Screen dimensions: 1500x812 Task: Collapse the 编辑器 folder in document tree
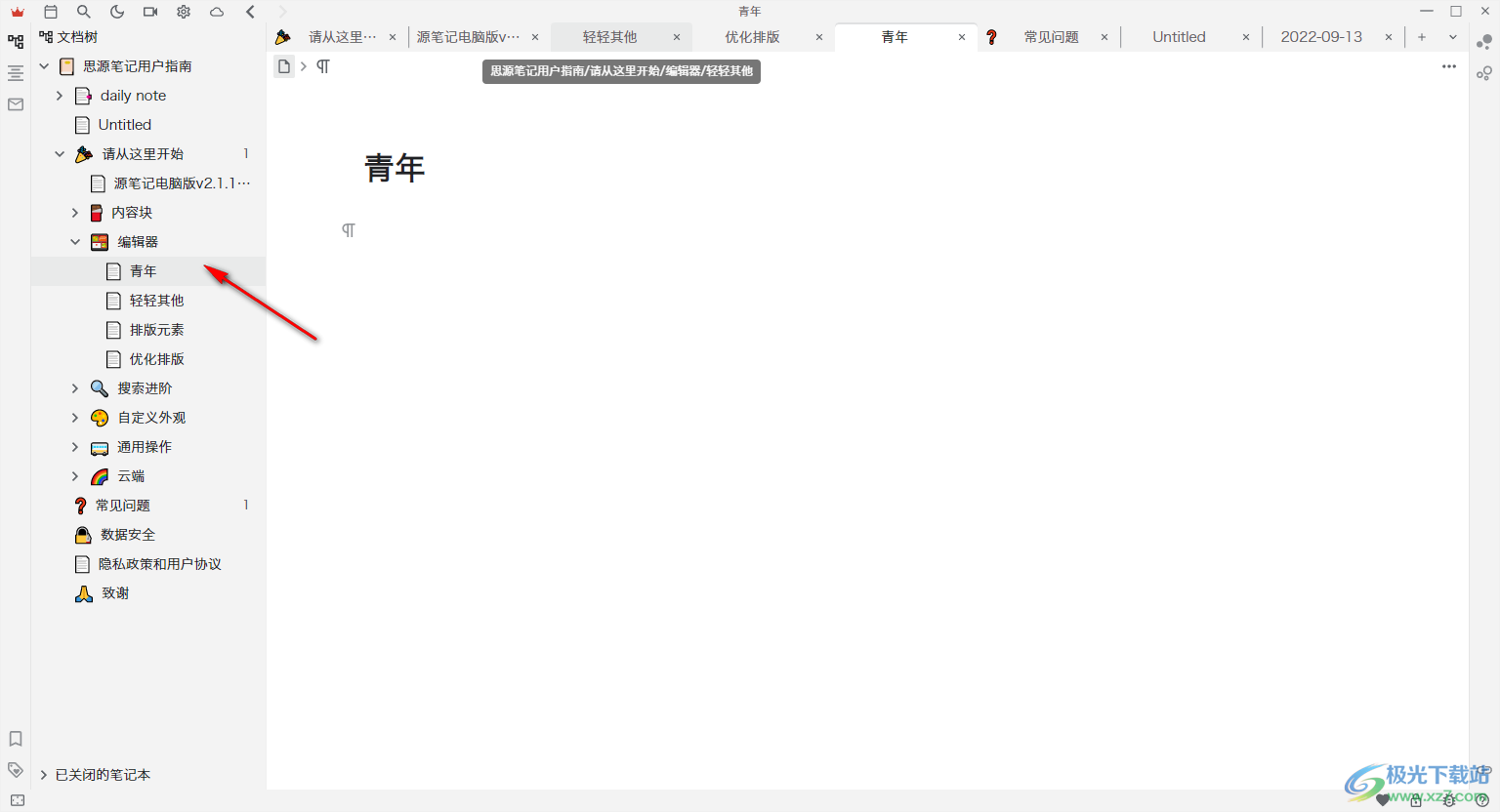coord(75,241)
